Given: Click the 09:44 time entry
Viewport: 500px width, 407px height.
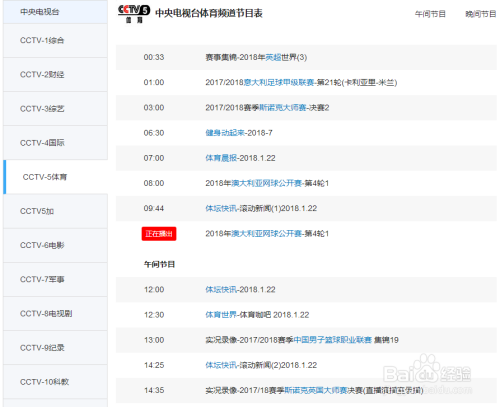Looking at the screenshot, I should pos(154,208).
